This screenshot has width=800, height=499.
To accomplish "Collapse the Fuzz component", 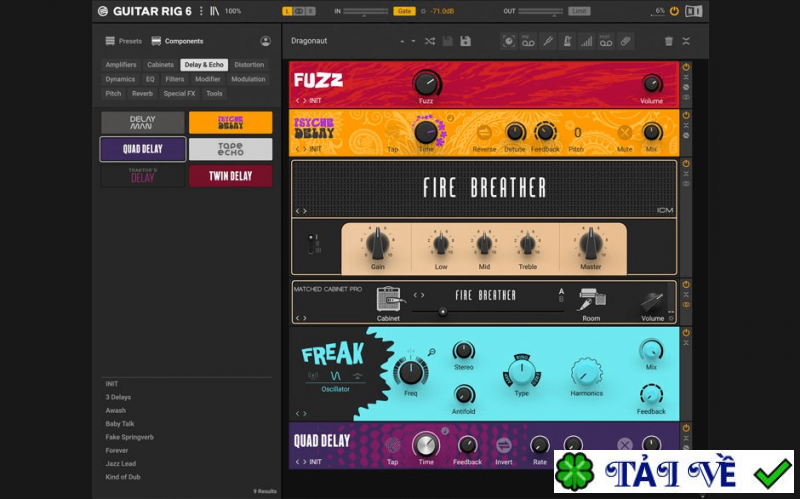I will [686, 77].
